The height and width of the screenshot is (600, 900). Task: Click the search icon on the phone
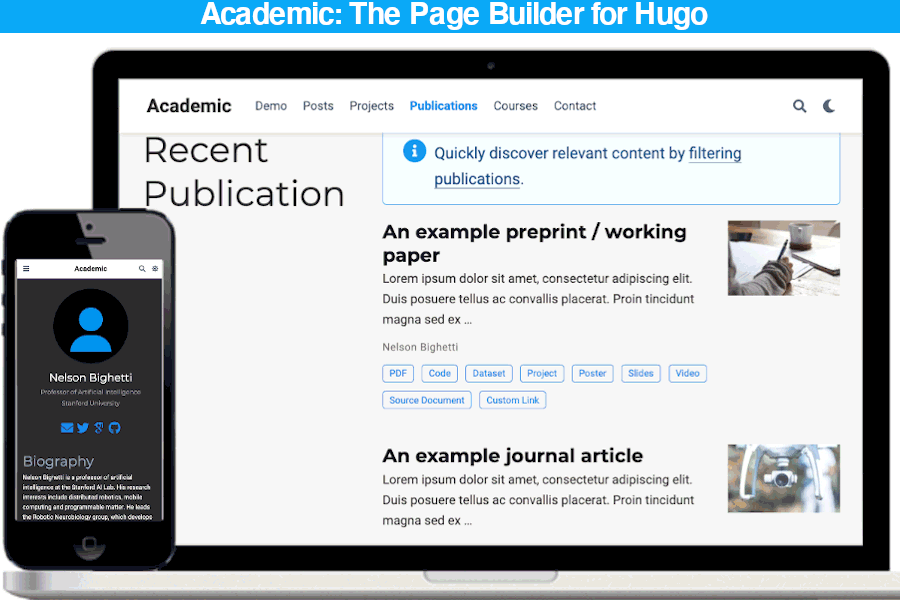(x=142, y=269)
